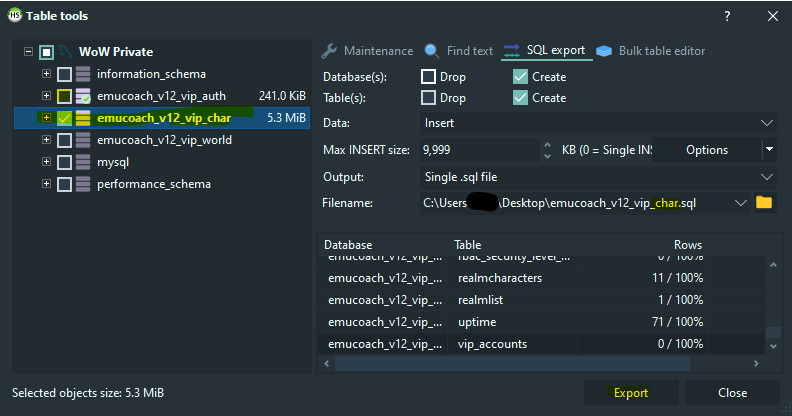This screenshot has width=792, height=416.
Task: Click the folder icon beside Filename field
Action: (765, 203)
